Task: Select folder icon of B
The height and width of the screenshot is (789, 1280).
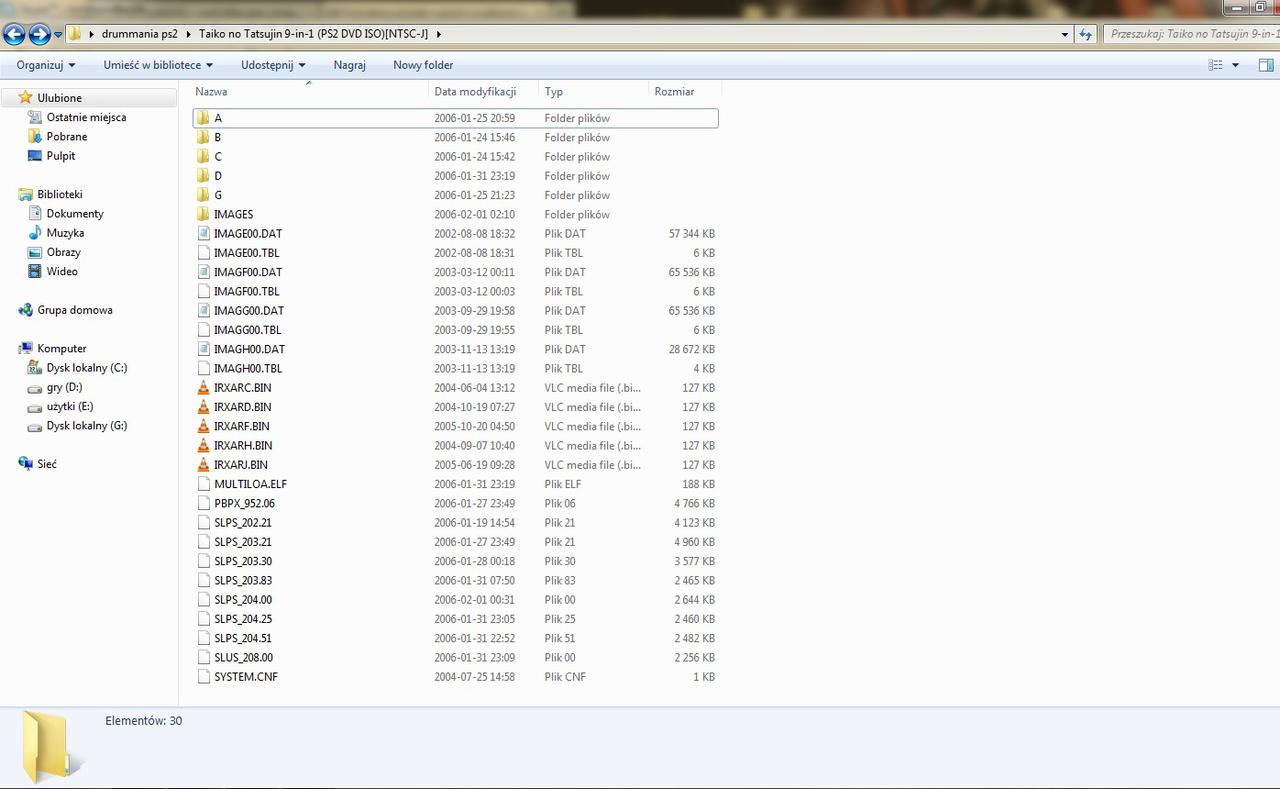Action: (x=203, y=137)
